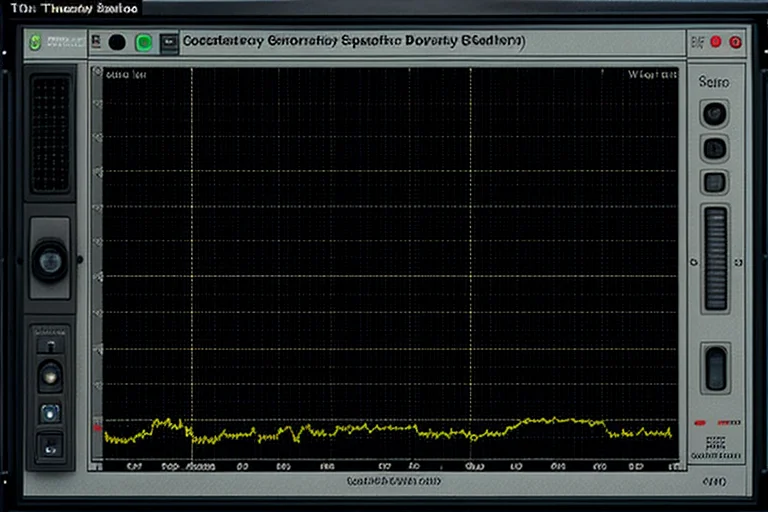768x512 pixels.
Task: Click the small icon left of the black round button
Action: coord(96,42)
